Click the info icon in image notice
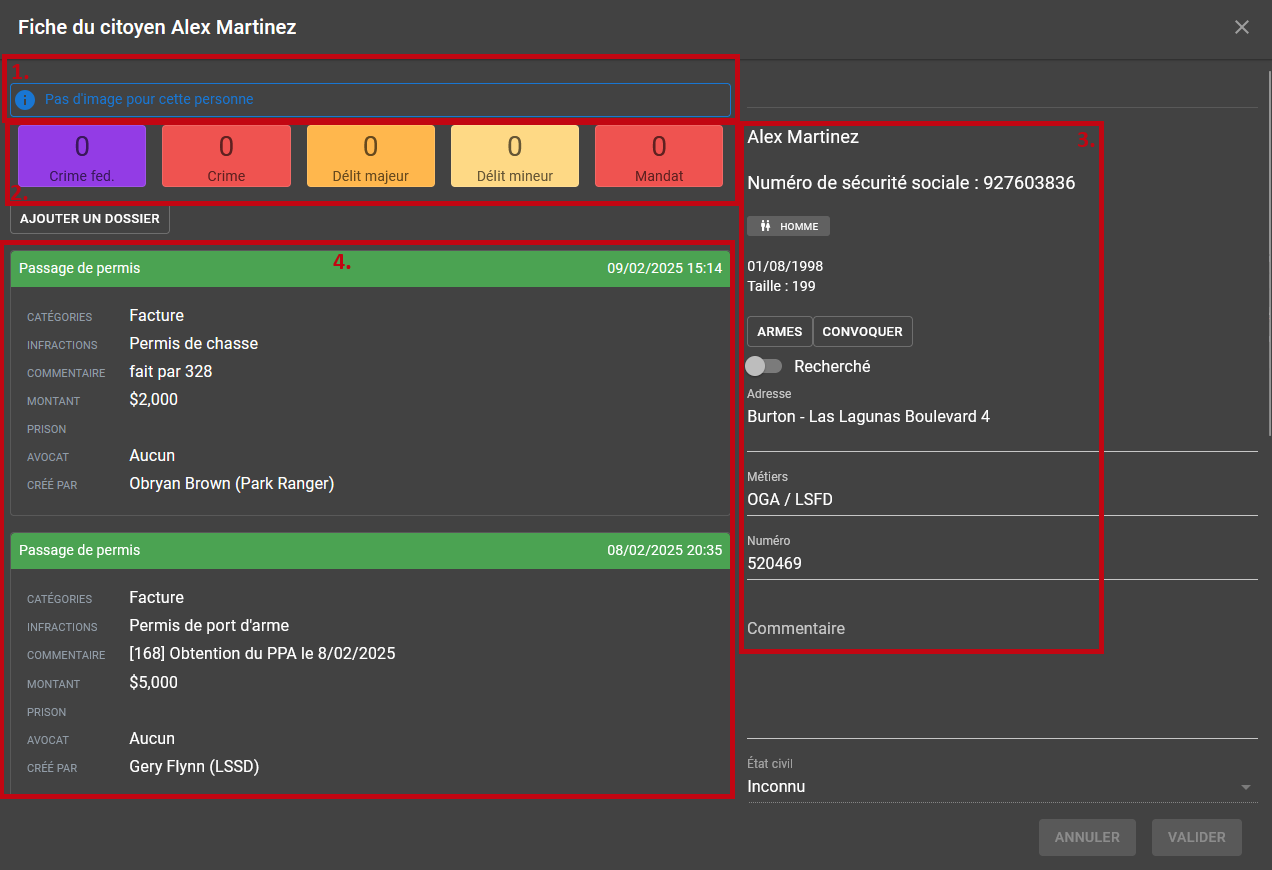Viewport: 1272px width, 870px height. pos(25,100)
